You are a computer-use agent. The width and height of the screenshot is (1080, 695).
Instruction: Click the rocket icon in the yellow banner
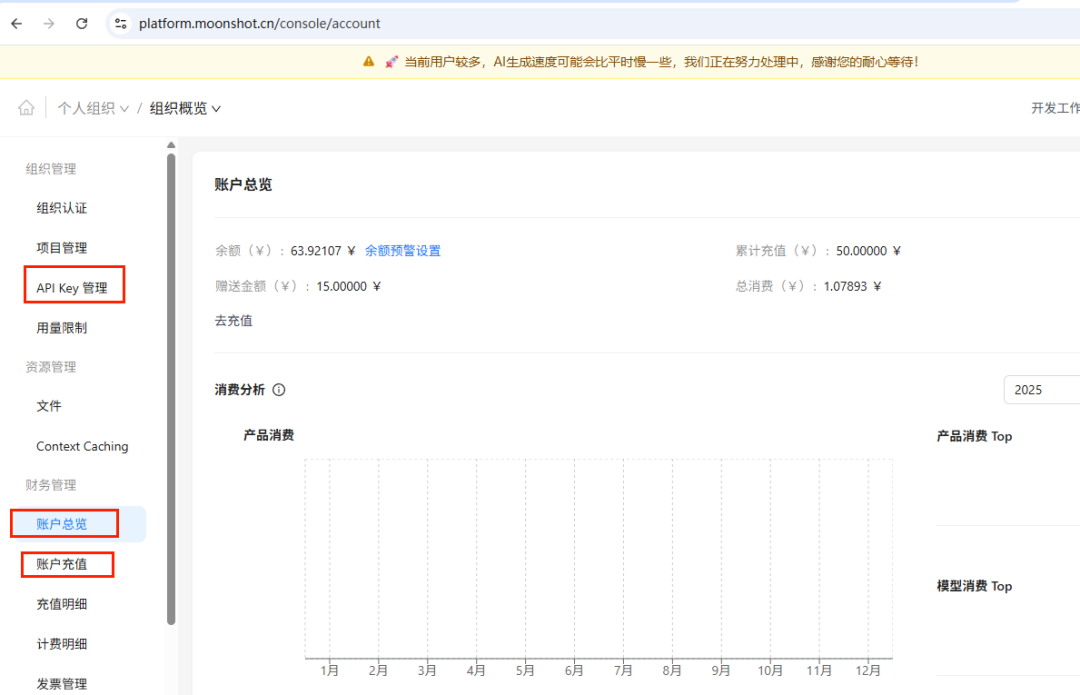(391, 62)
